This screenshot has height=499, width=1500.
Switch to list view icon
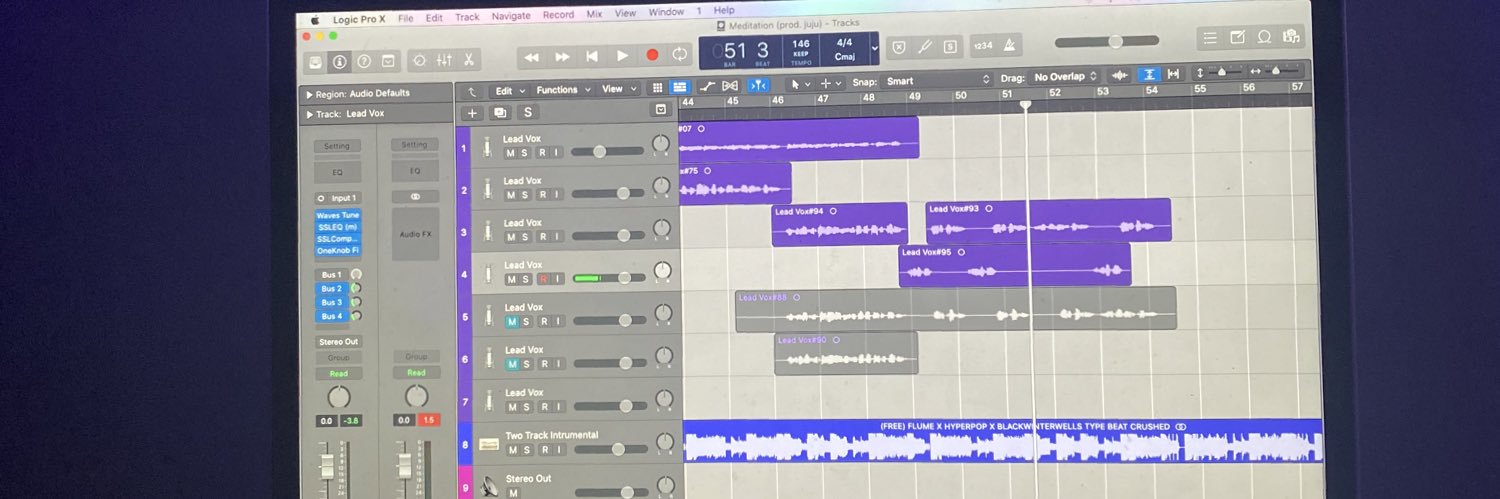(679, 87)
